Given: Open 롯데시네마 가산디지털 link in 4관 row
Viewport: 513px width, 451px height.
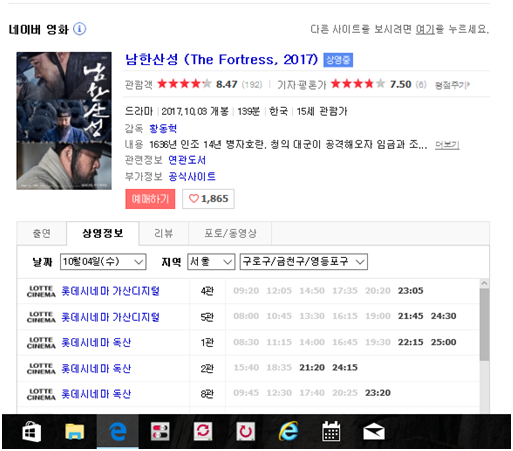Looking at the screenshot, I should (110, 291).
